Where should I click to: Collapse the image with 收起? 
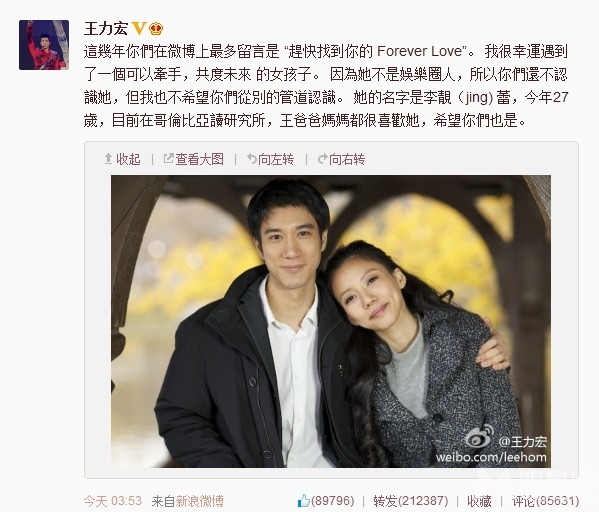(128, 159)
